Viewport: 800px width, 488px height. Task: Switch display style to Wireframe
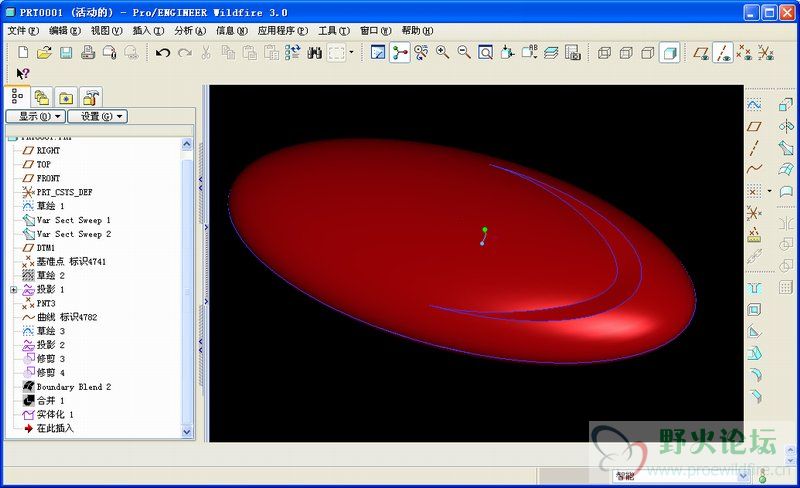(604, 53)
